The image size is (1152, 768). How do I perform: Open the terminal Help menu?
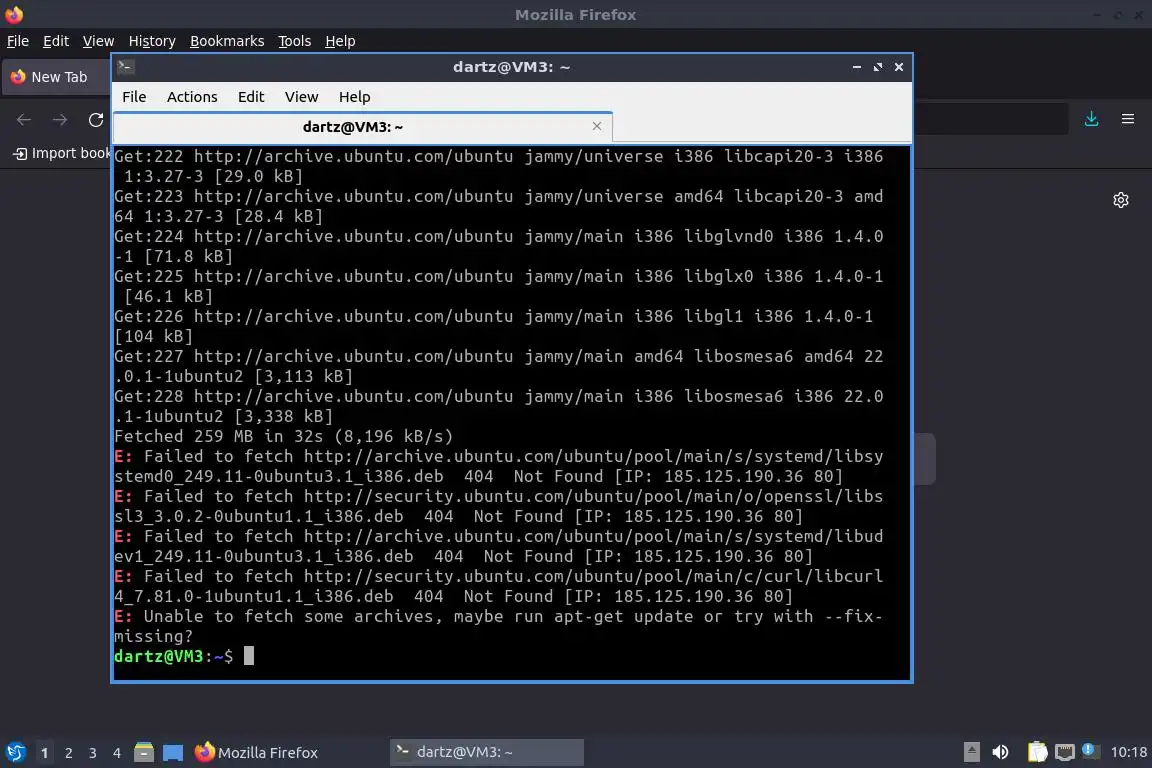tap(354, 97)
